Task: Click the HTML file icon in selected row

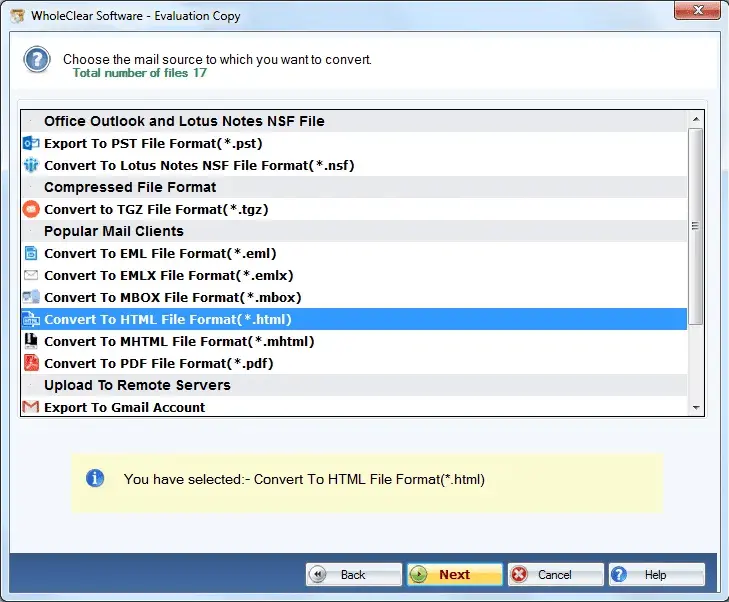Action: (x=31, y=319)
